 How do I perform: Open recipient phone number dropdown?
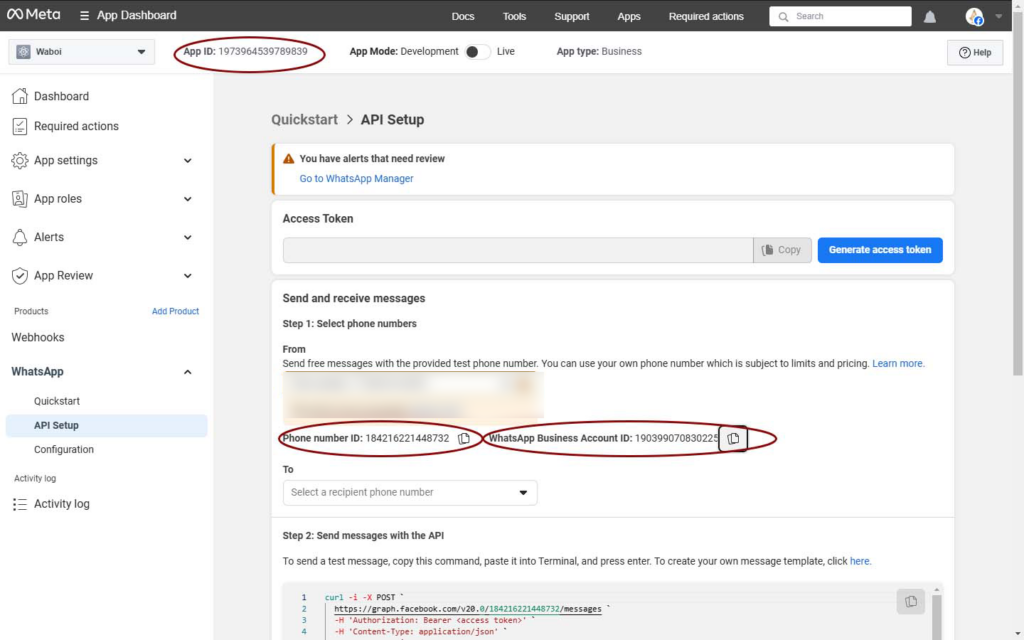pyautogui.click(x=410, y=492)
